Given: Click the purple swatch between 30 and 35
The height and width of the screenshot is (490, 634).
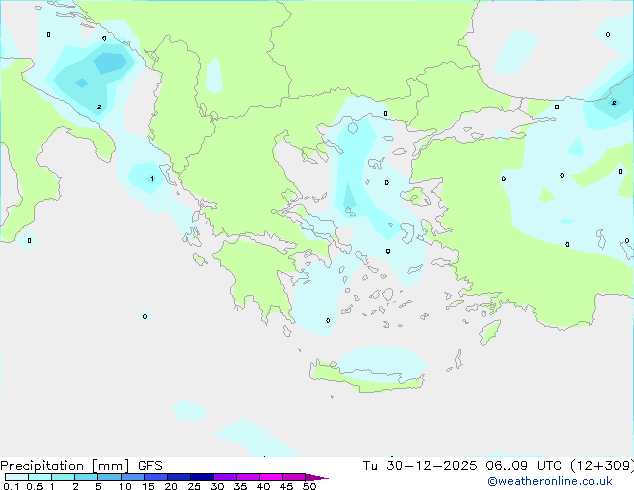Looking at the screenshot, I should click(225, 477).
